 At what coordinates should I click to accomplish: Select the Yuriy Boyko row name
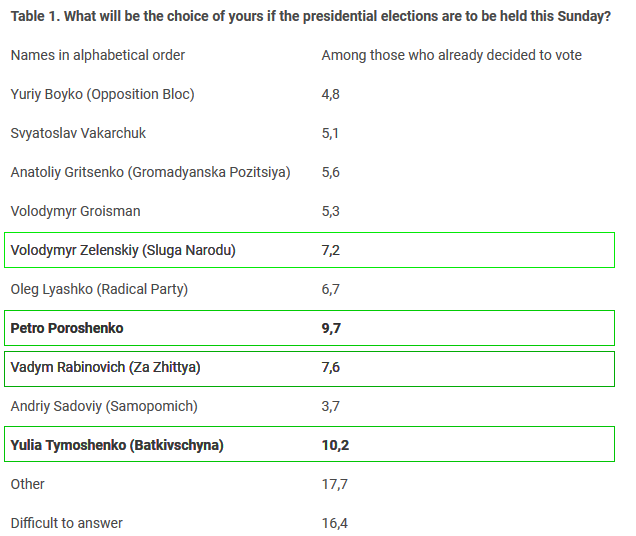click(103, 94)
